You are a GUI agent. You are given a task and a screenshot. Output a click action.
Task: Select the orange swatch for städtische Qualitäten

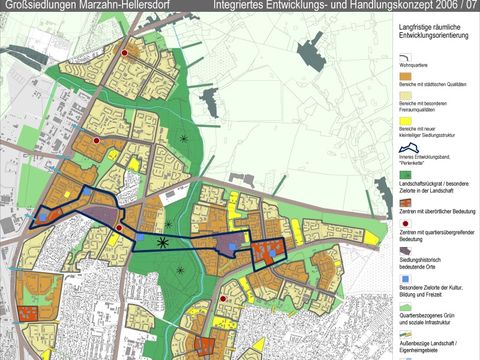(405, 76)
